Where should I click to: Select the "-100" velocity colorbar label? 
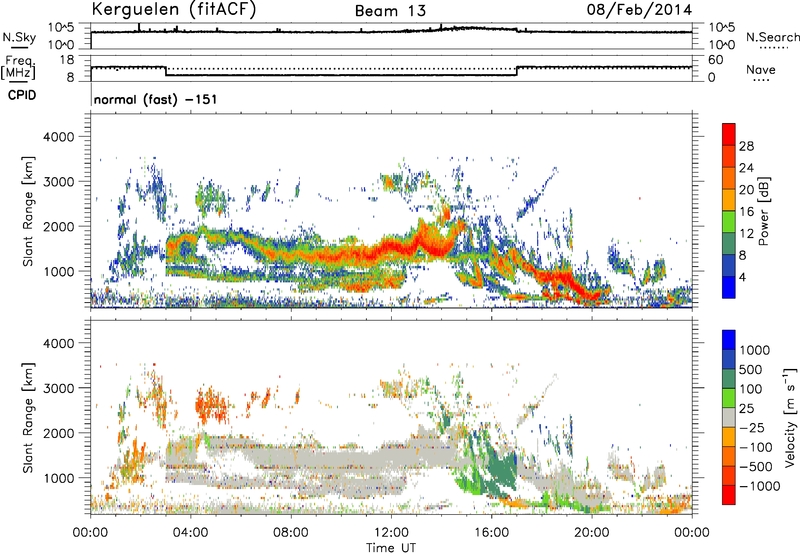pos(756,447)
